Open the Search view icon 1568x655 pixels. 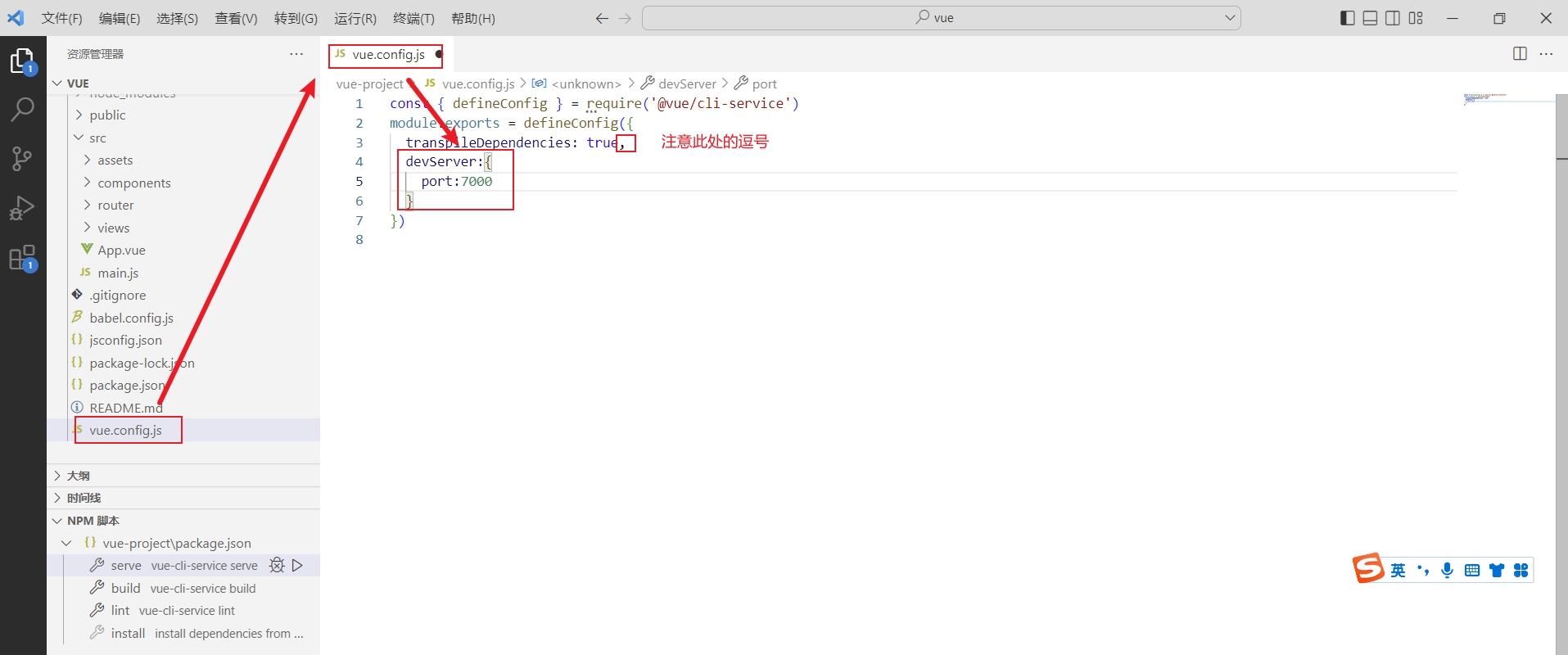22,109
